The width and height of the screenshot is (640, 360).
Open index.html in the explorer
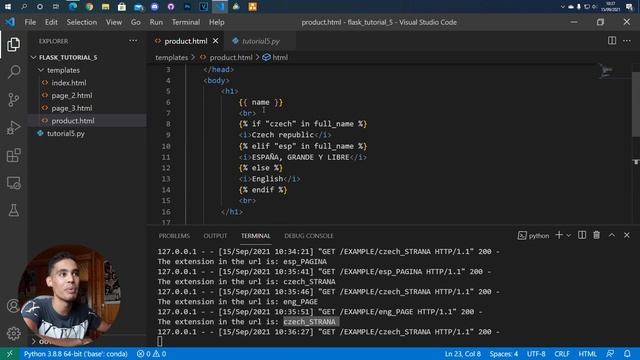coord(87,83)
